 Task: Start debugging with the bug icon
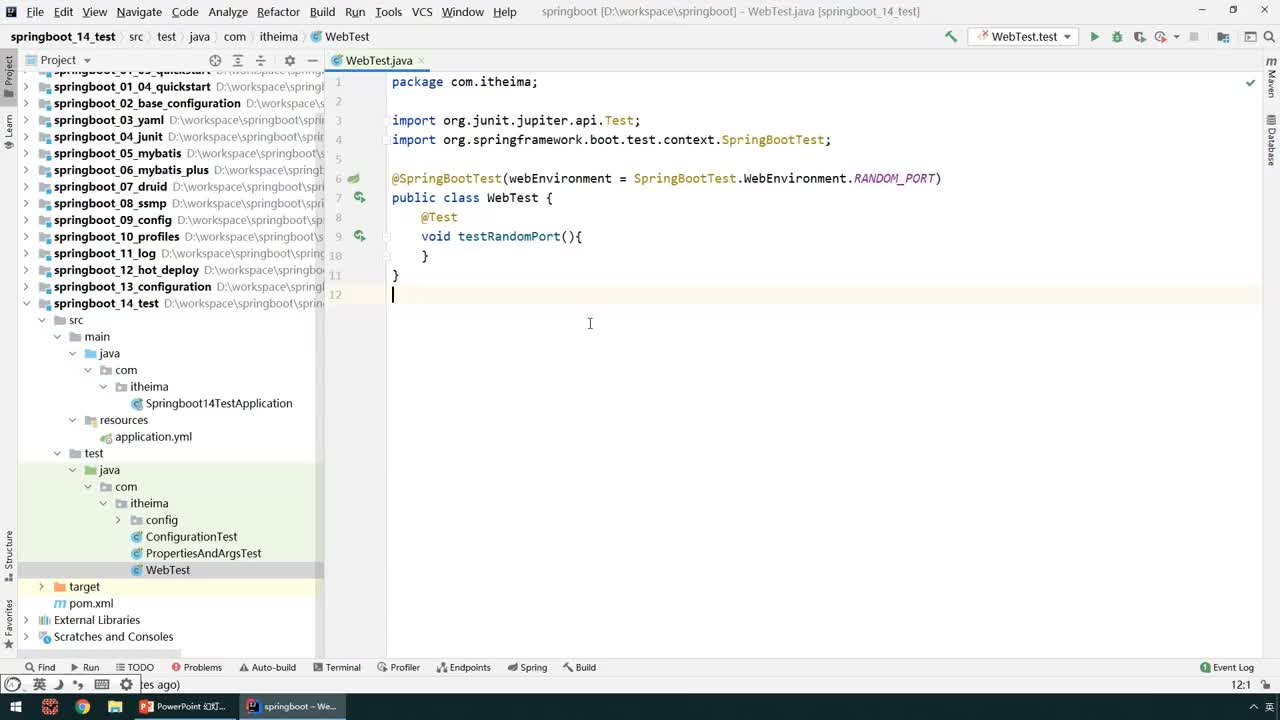(x=1117, y=37)
